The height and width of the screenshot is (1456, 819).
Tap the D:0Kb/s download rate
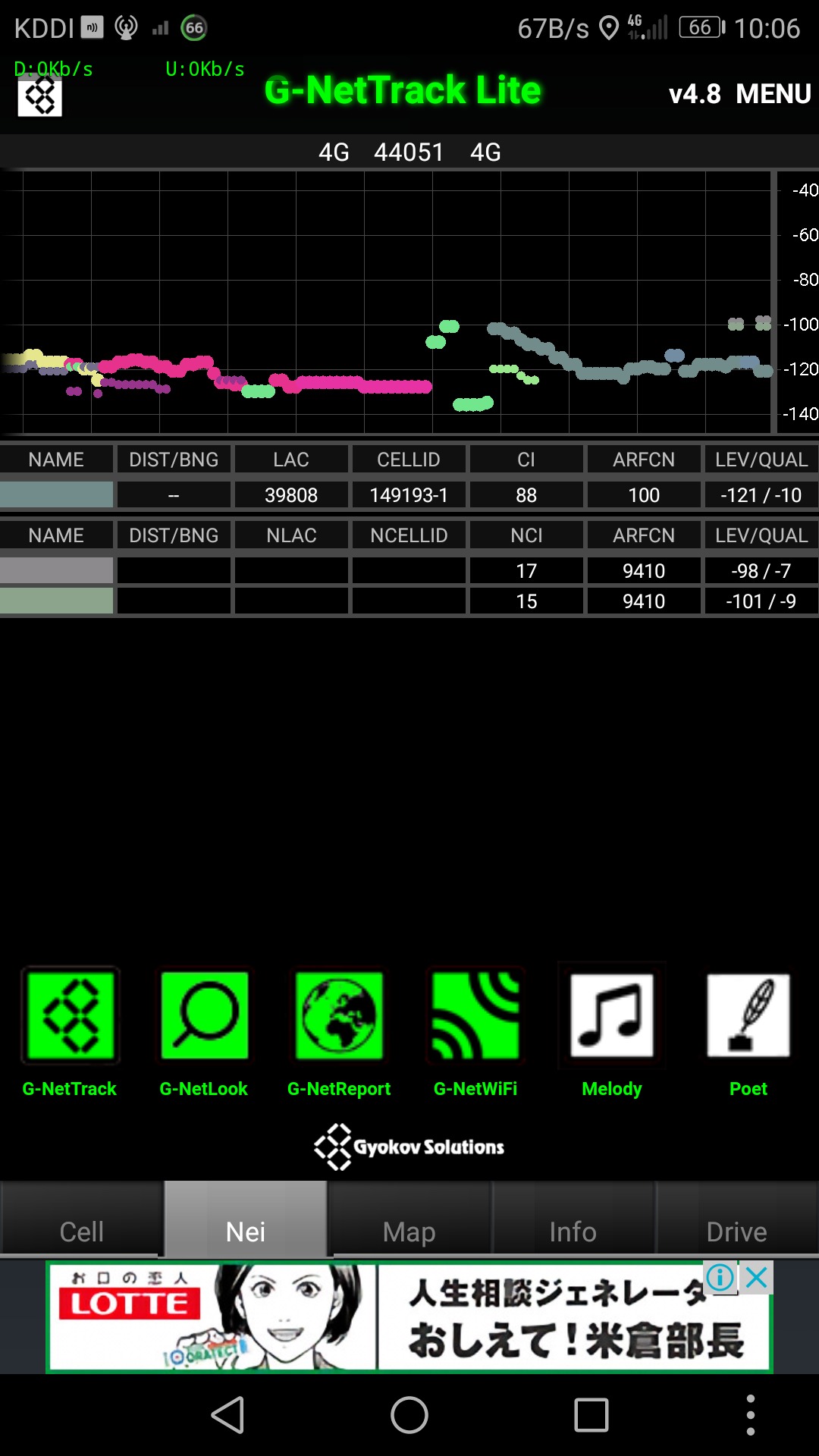coord(53,69)
